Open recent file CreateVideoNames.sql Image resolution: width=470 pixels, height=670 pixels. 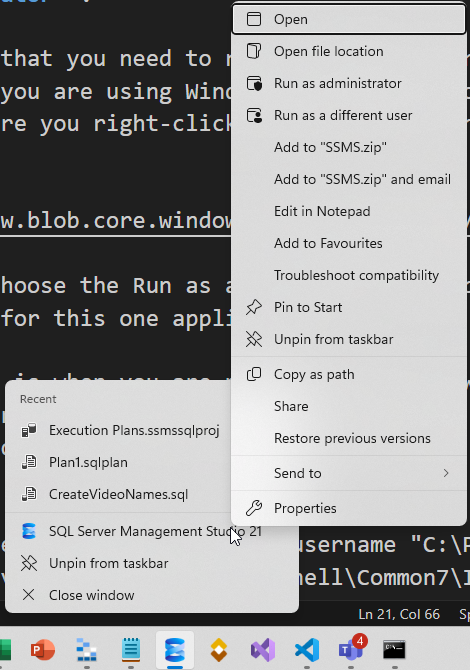[x=120, y=494]
